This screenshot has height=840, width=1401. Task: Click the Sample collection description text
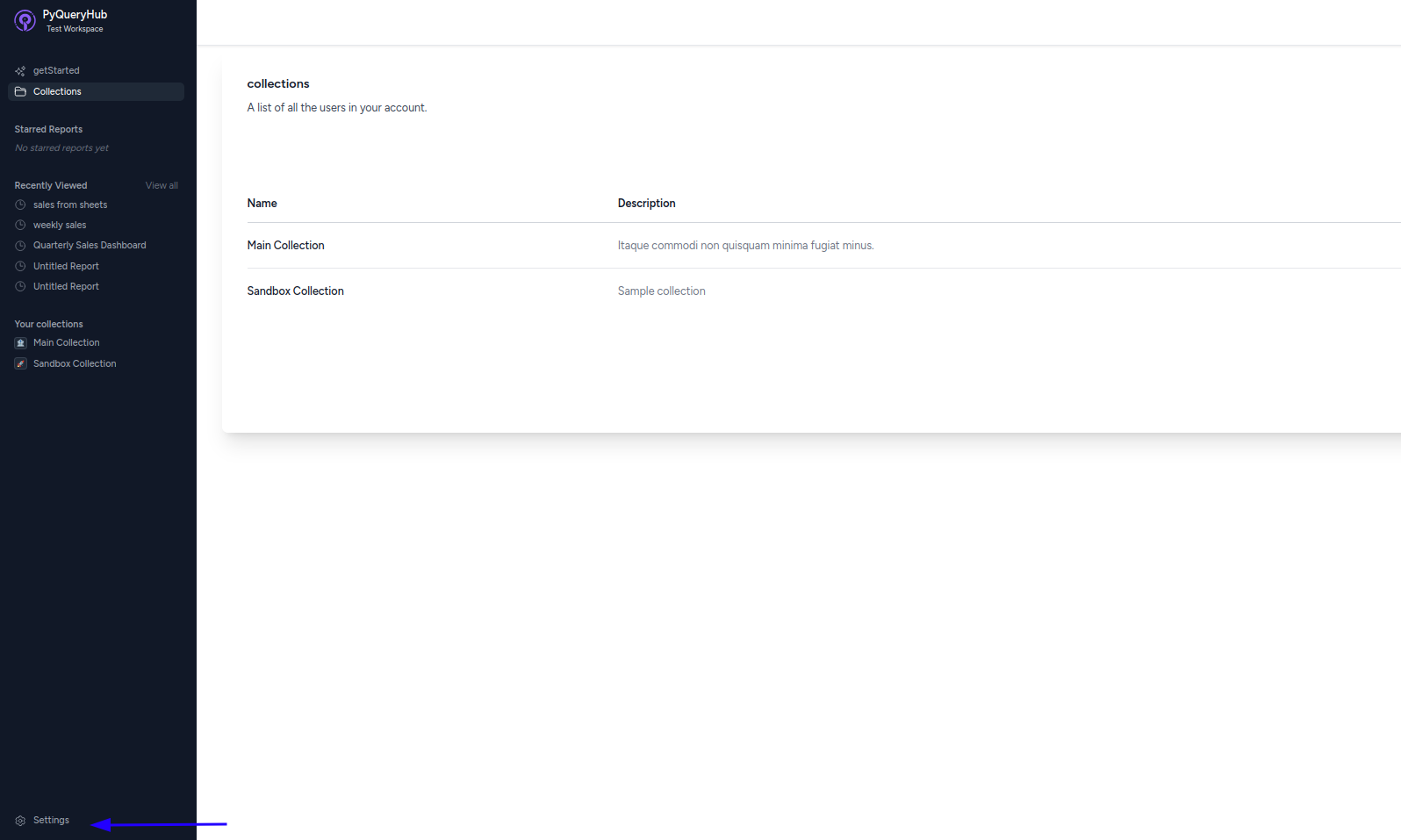point(661,291)
